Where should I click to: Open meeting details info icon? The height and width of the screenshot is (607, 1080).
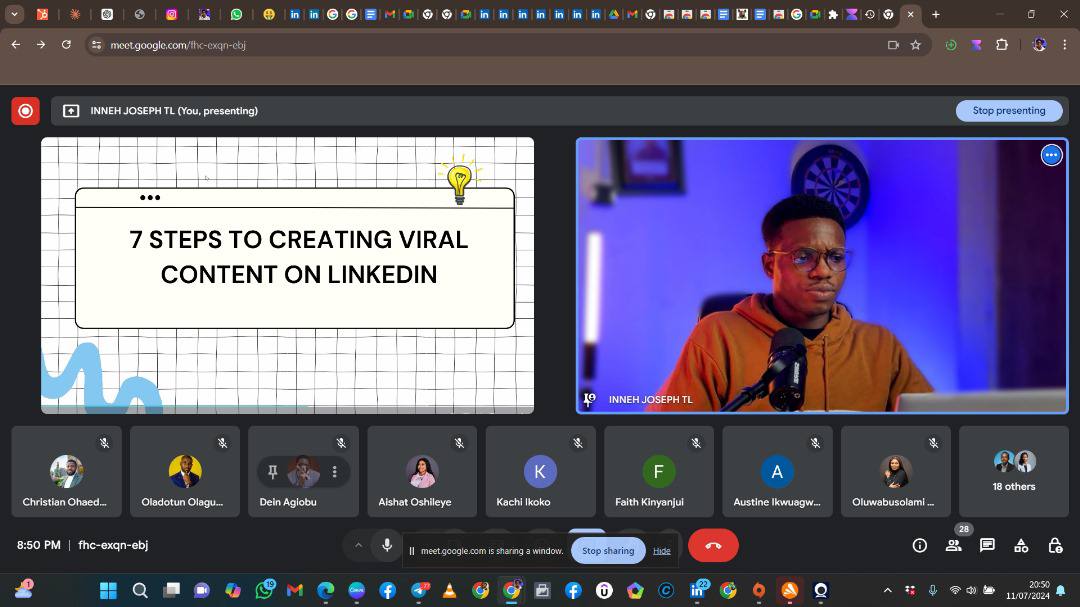(920, 546)
